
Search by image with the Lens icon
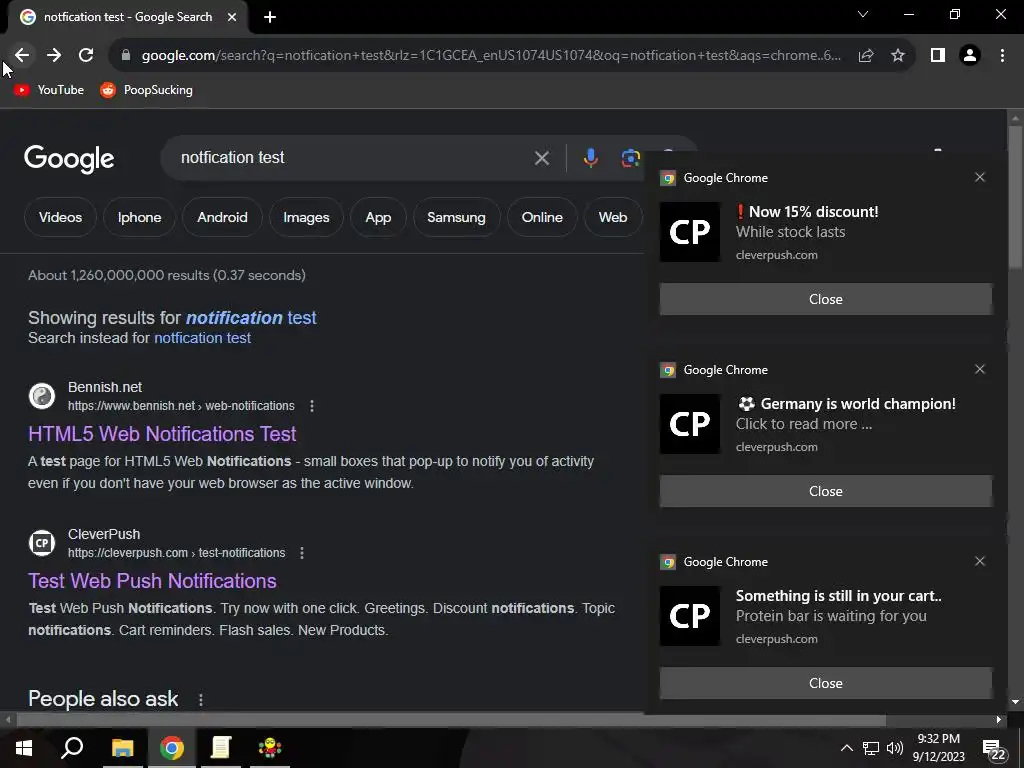[630, 158]
